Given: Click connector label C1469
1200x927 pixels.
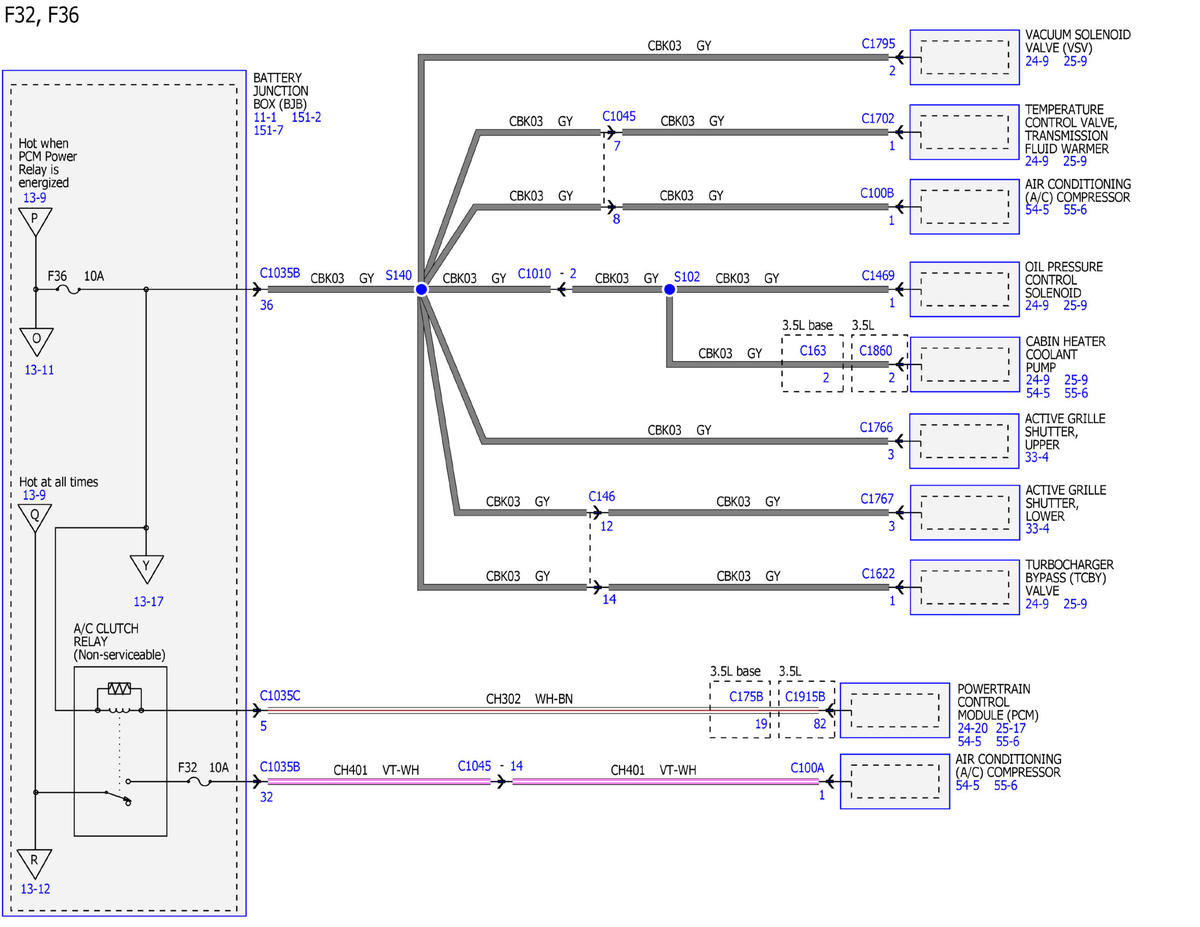Looking at the screenshot, I should point(879,275).
